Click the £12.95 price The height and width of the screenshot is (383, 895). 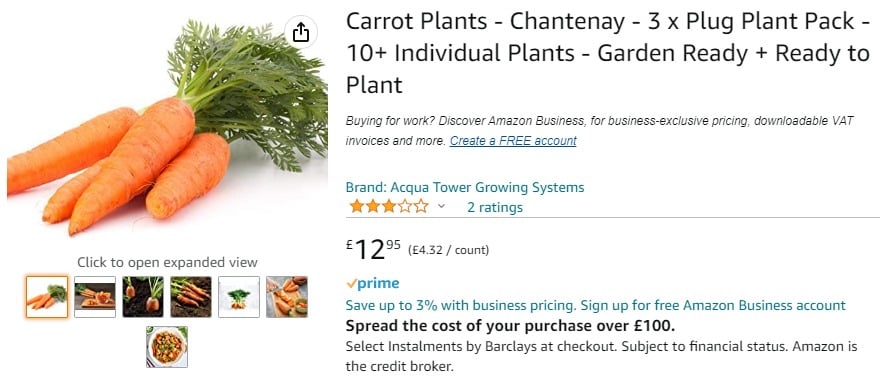(373, 249)
